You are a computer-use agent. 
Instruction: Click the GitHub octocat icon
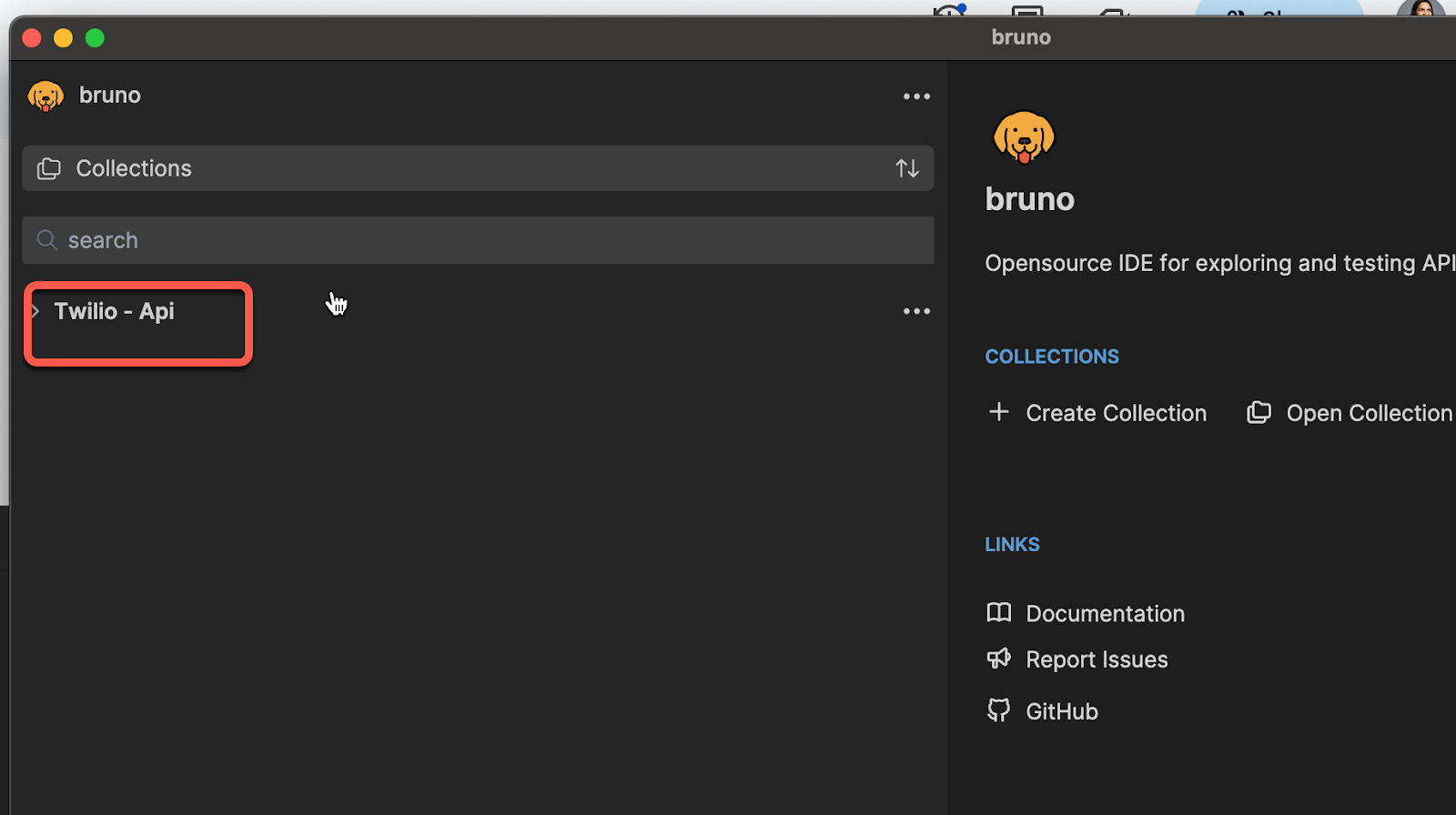999,710
